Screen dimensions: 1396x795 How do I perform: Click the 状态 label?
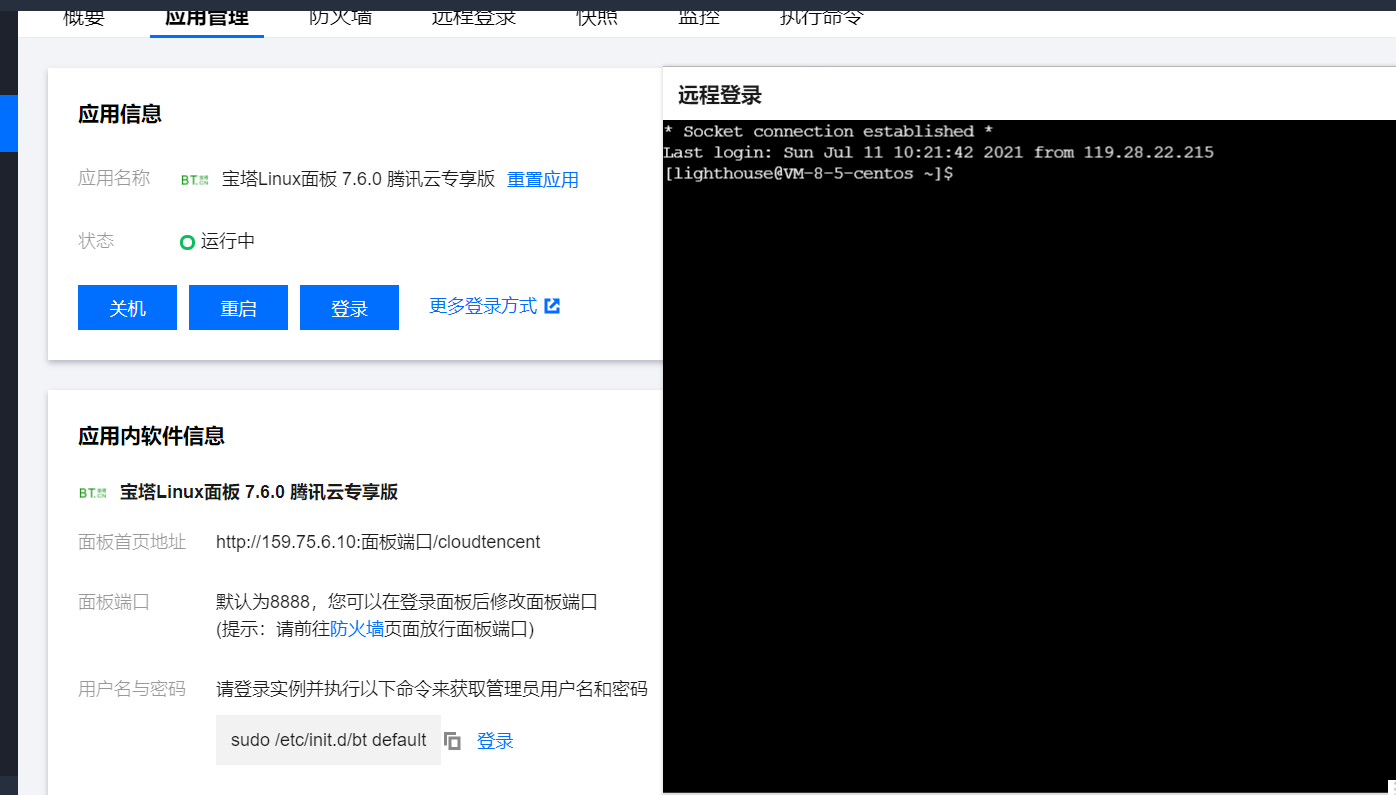[96, 241]
